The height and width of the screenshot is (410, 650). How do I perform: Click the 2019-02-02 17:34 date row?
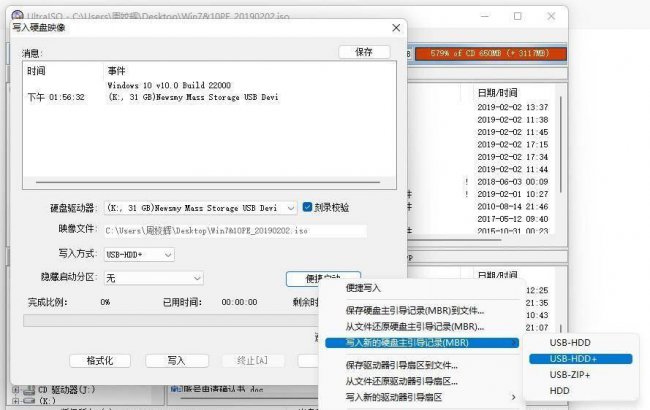pyautogui.click(x=513, y=157)
